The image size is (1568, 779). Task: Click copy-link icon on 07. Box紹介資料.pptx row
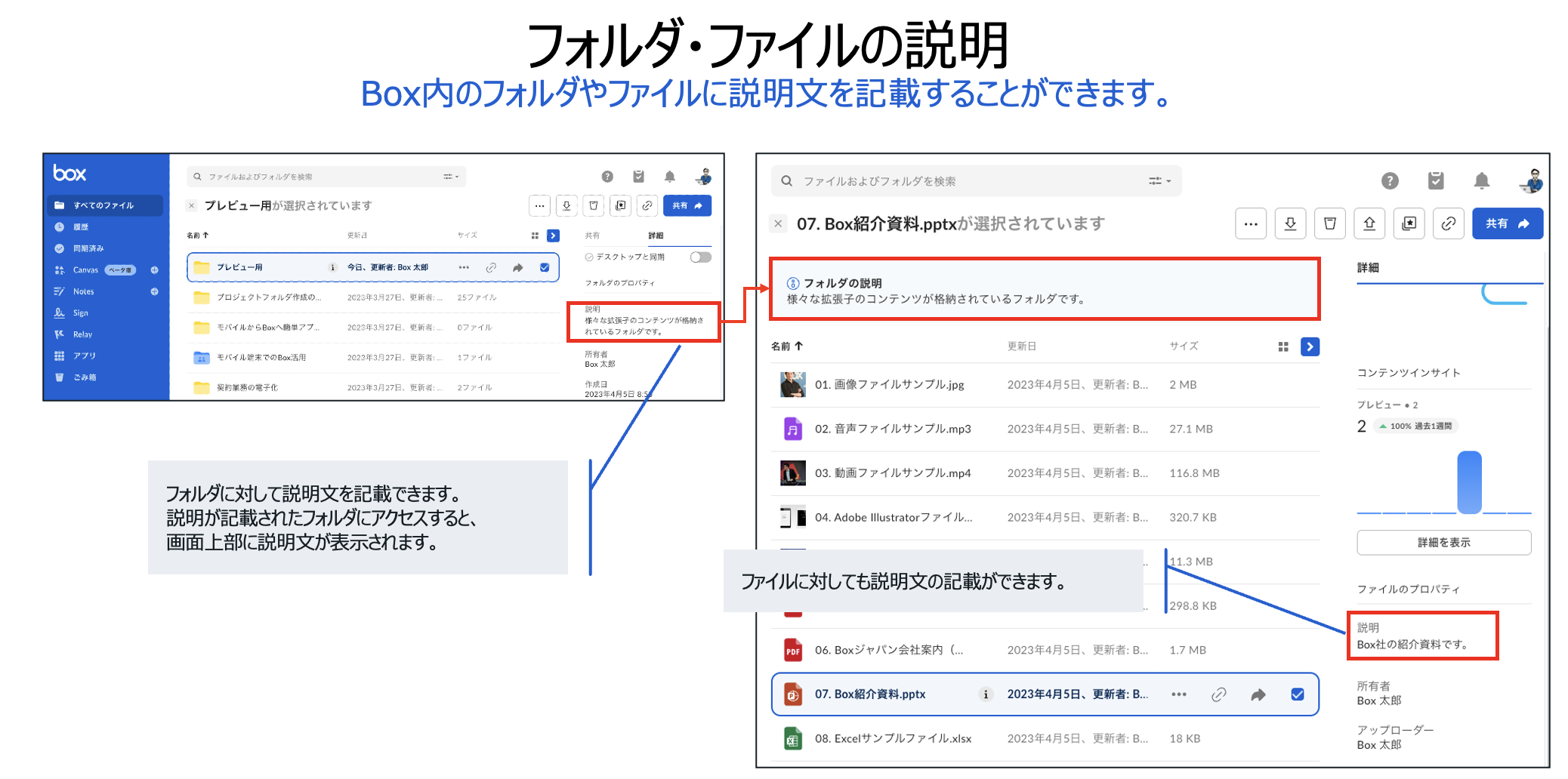coord(1218,694)
